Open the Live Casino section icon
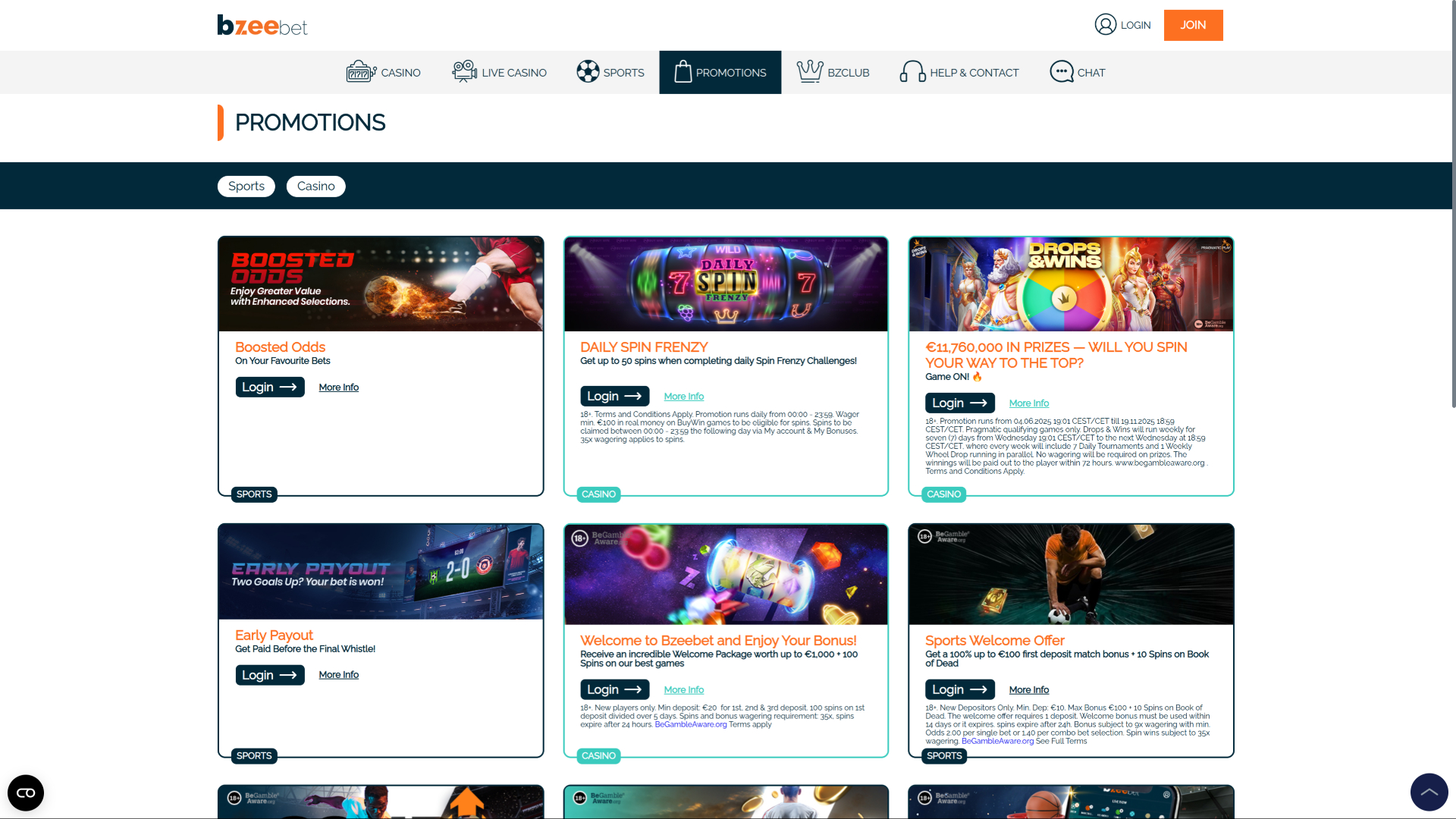Viewport: 1456px width, 819px height. pos(464,71)
